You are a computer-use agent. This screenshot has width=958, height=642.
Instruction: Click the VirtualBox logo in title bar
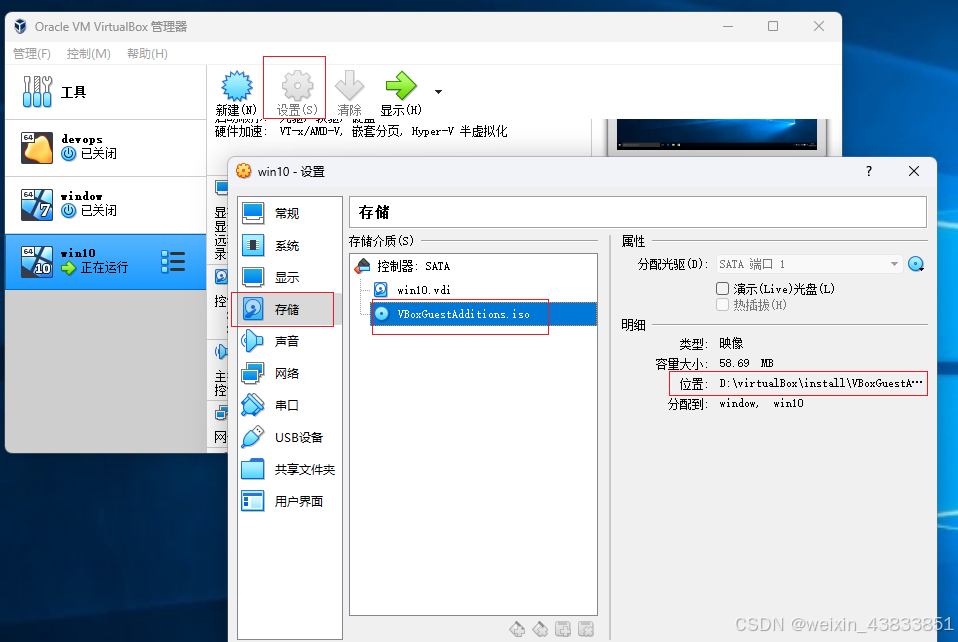click(x=20, y=26)
